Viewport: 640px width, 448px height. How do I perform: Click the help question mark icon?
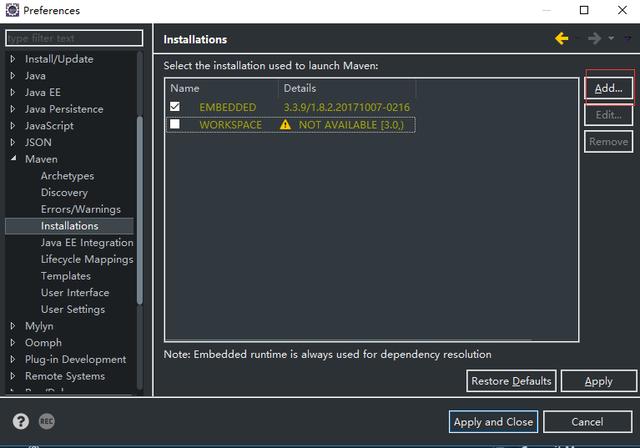20,421
